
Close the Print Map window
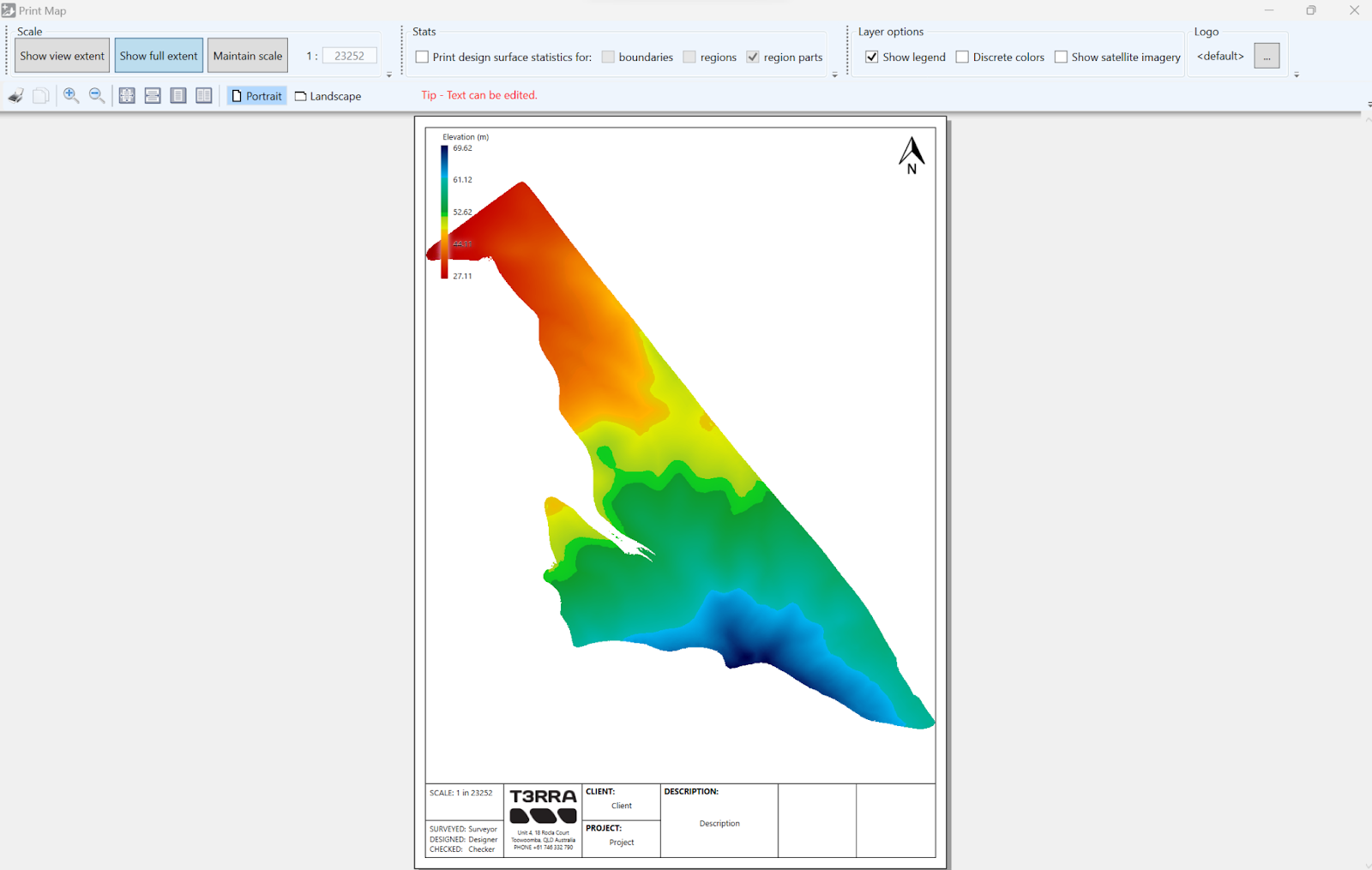[x=1355, y=10]
